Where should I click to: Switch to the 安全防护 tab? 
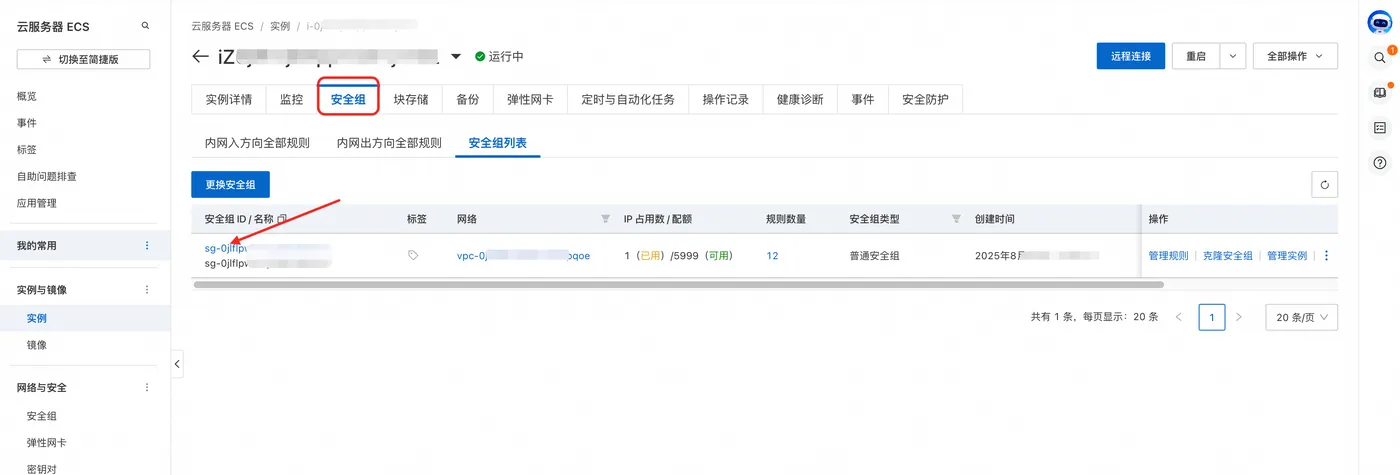925,100
